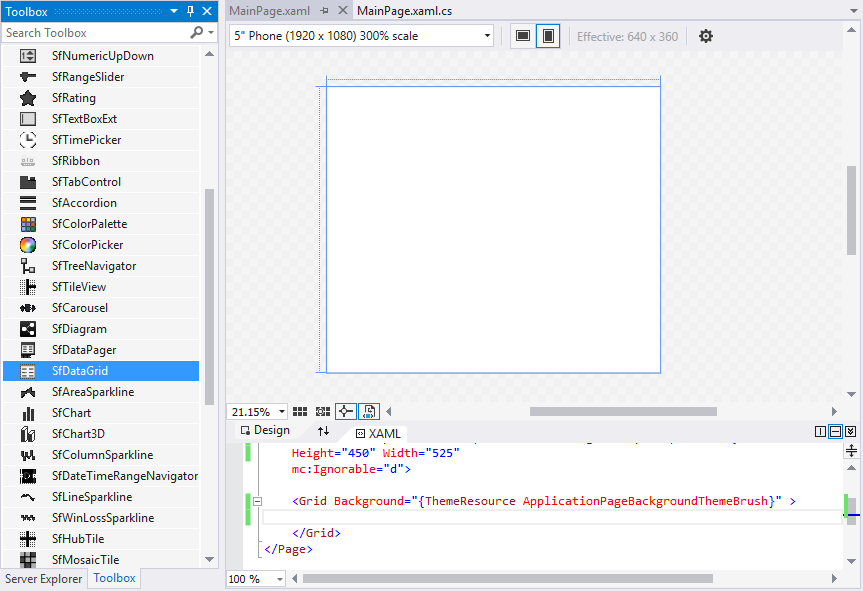This screenshot has width=863, height=591.
Task: Switch designer to landscape orientation
Action: coord(523,36)
